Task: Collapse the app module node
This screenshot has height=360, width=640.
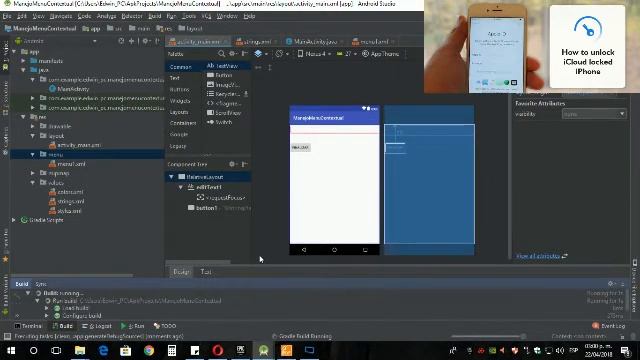Action: pyautogui.click(x=14, y=51)
